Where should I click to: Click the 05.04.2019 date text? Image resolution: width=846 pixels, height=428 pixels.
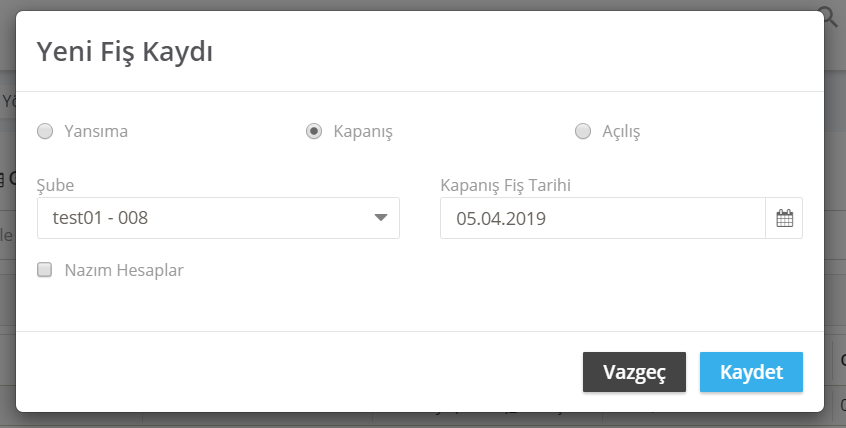pos(501,219)
